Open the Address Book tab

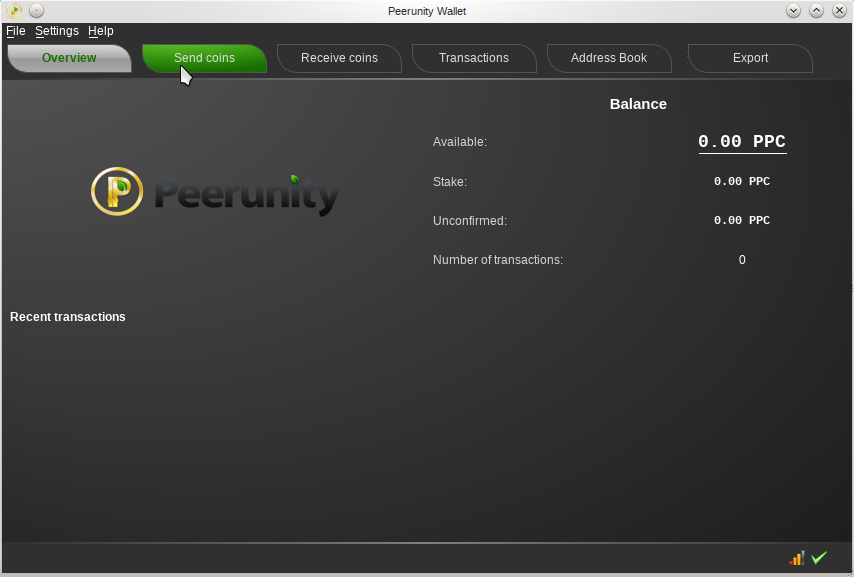(x=609, y=58)
